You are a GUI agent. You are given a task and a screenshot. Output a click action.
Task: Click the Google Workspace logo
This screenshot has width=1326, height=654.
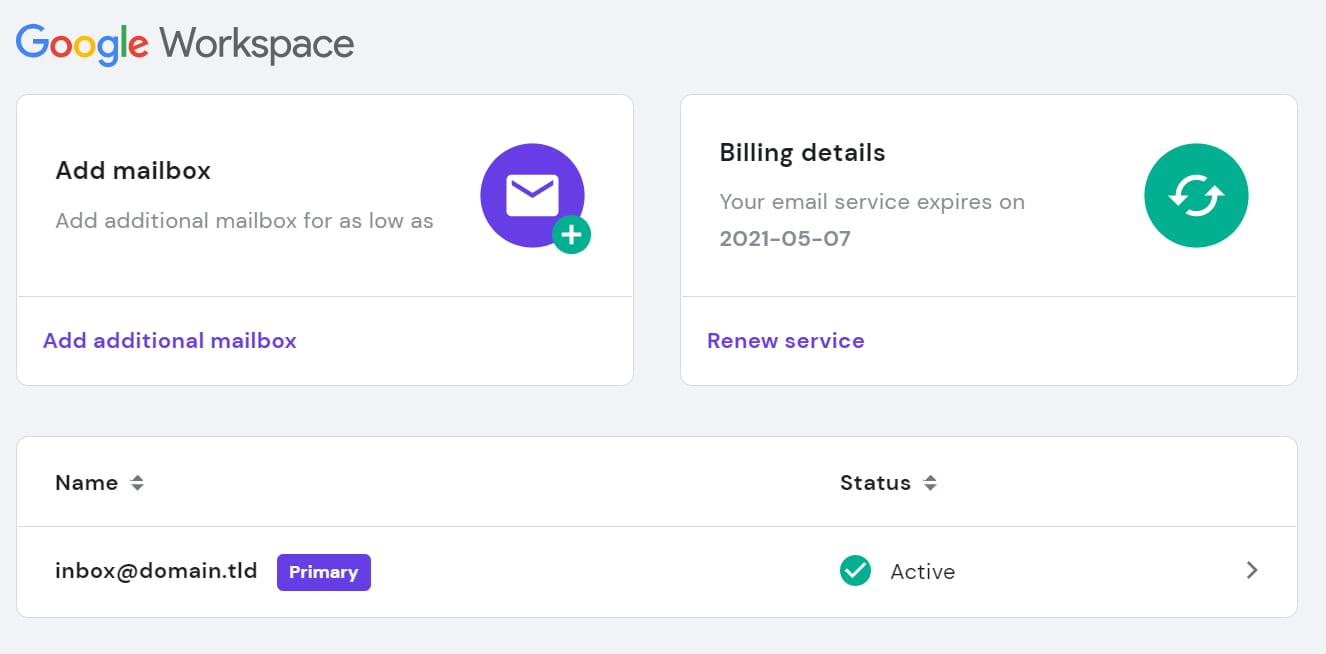[185, 44]
